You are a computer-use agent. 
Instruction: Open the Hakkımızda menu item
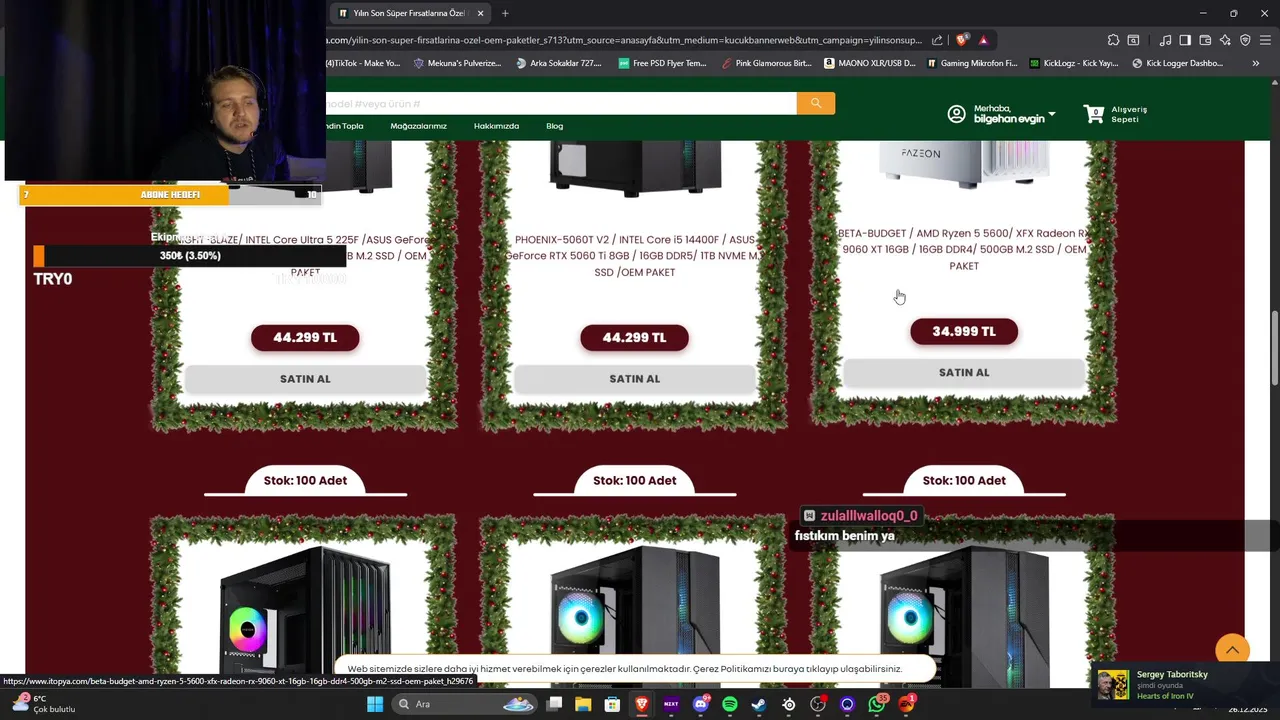coord(496,126)
